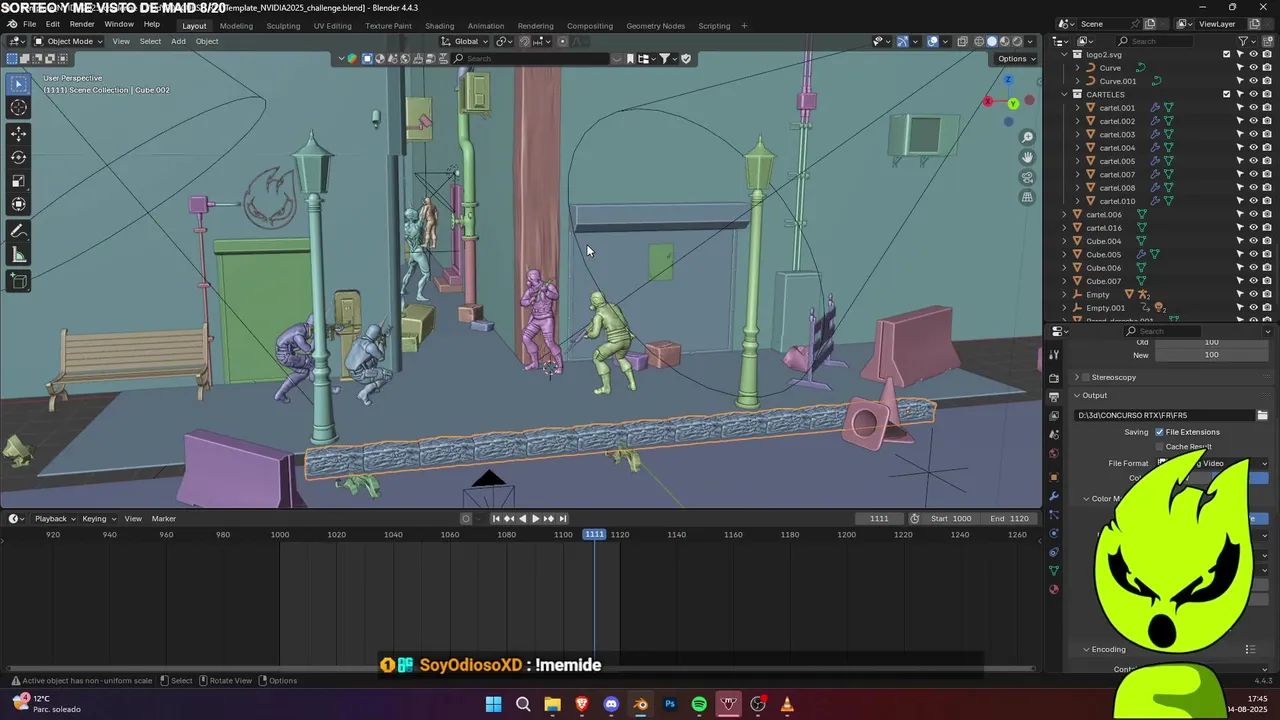The image size is (1280, 720).
Task: Open the Physics properties tab
Action: [x=1054, y=533]
